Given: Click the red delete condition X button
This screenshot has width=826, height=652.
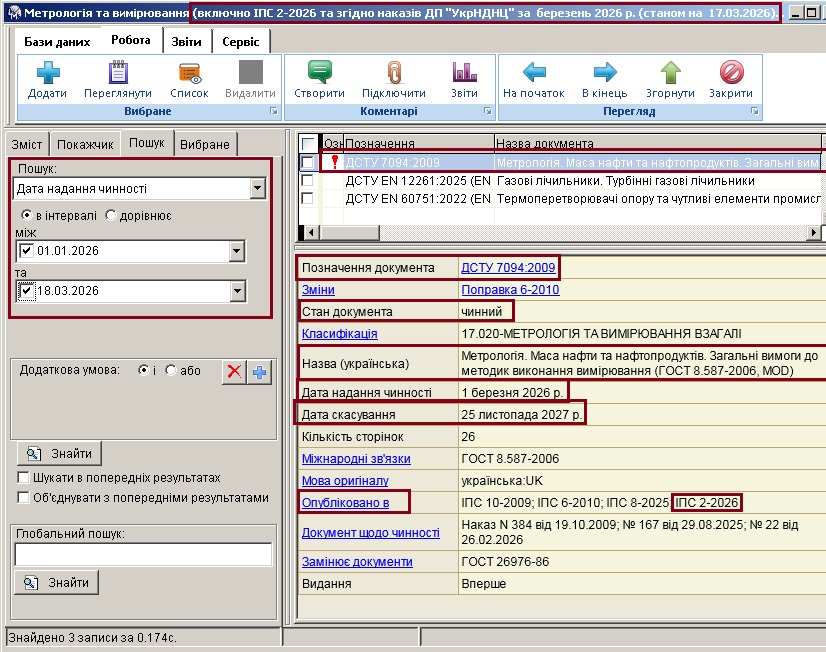Looking at the screenshot, I should click(233, 371).
